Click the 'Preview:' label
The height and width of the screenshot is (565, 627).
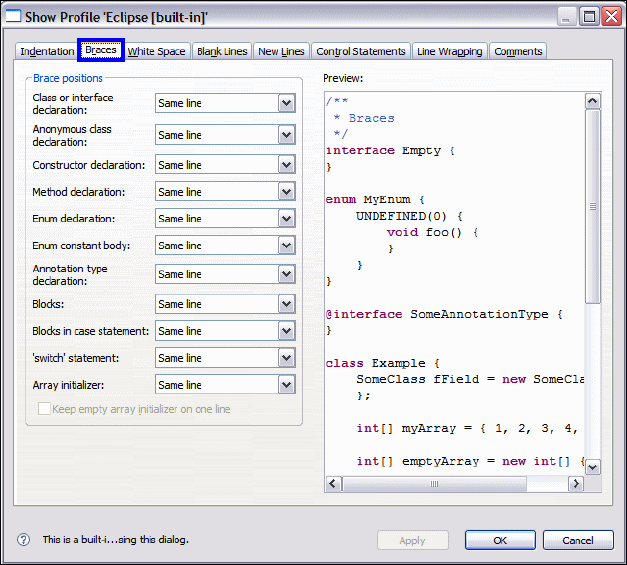(x=343, y=78)
